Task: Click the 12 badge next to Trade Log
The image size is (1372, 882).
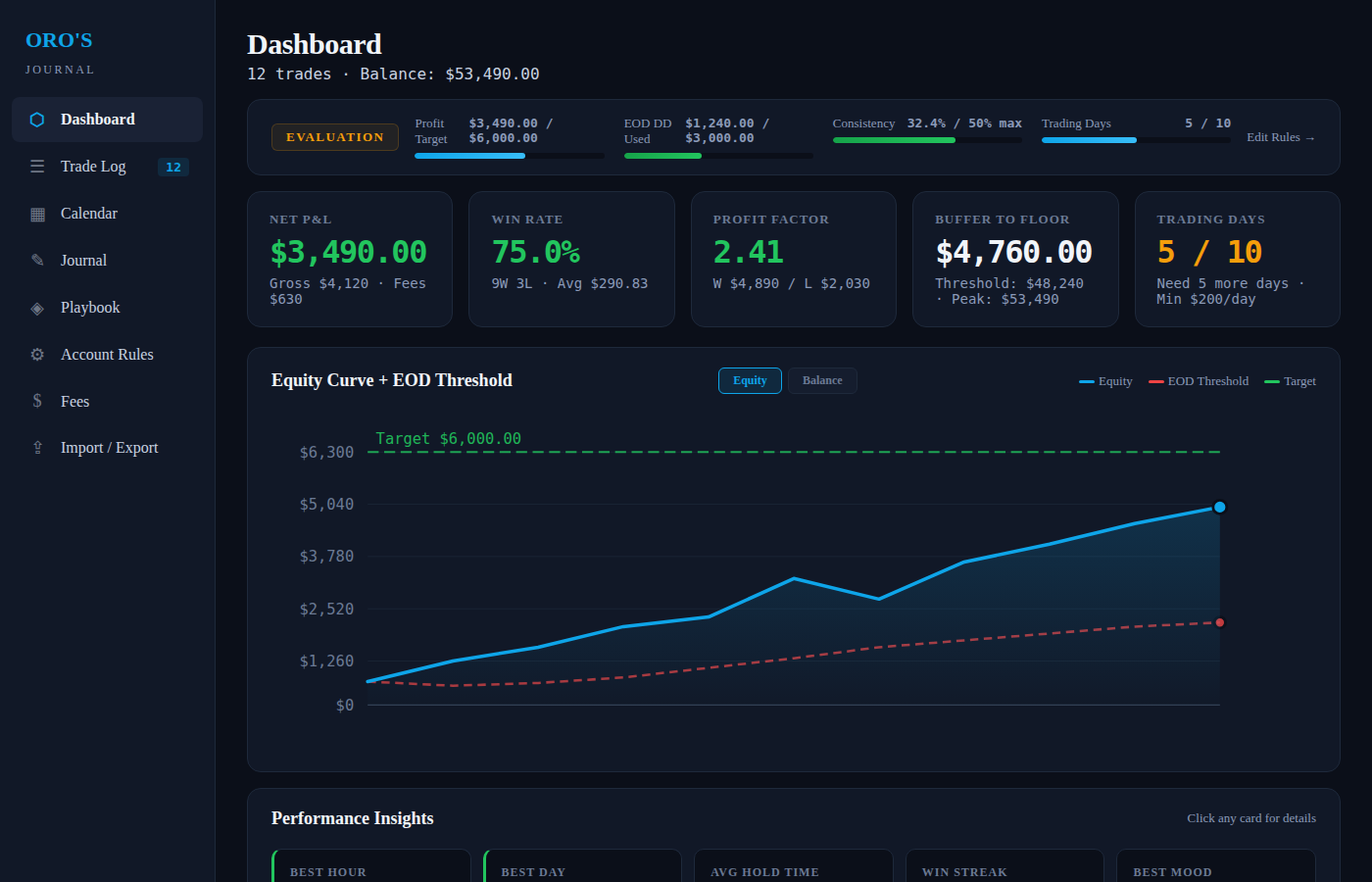Action: pyautogui.click(x=172, y=167)
